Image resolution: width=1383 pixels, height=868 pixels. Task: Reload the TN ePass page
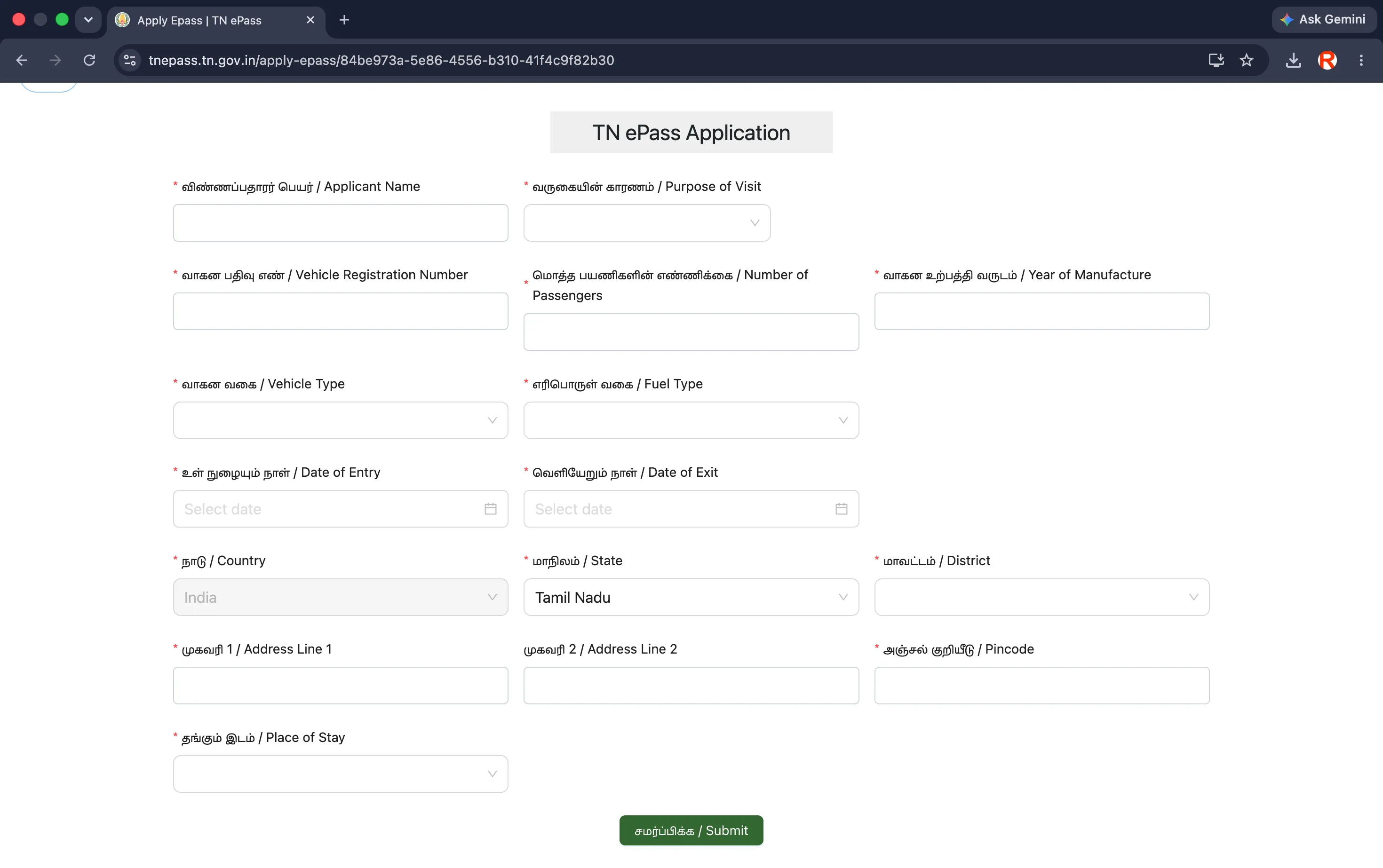pyautogui.click(x=89, y=60)
